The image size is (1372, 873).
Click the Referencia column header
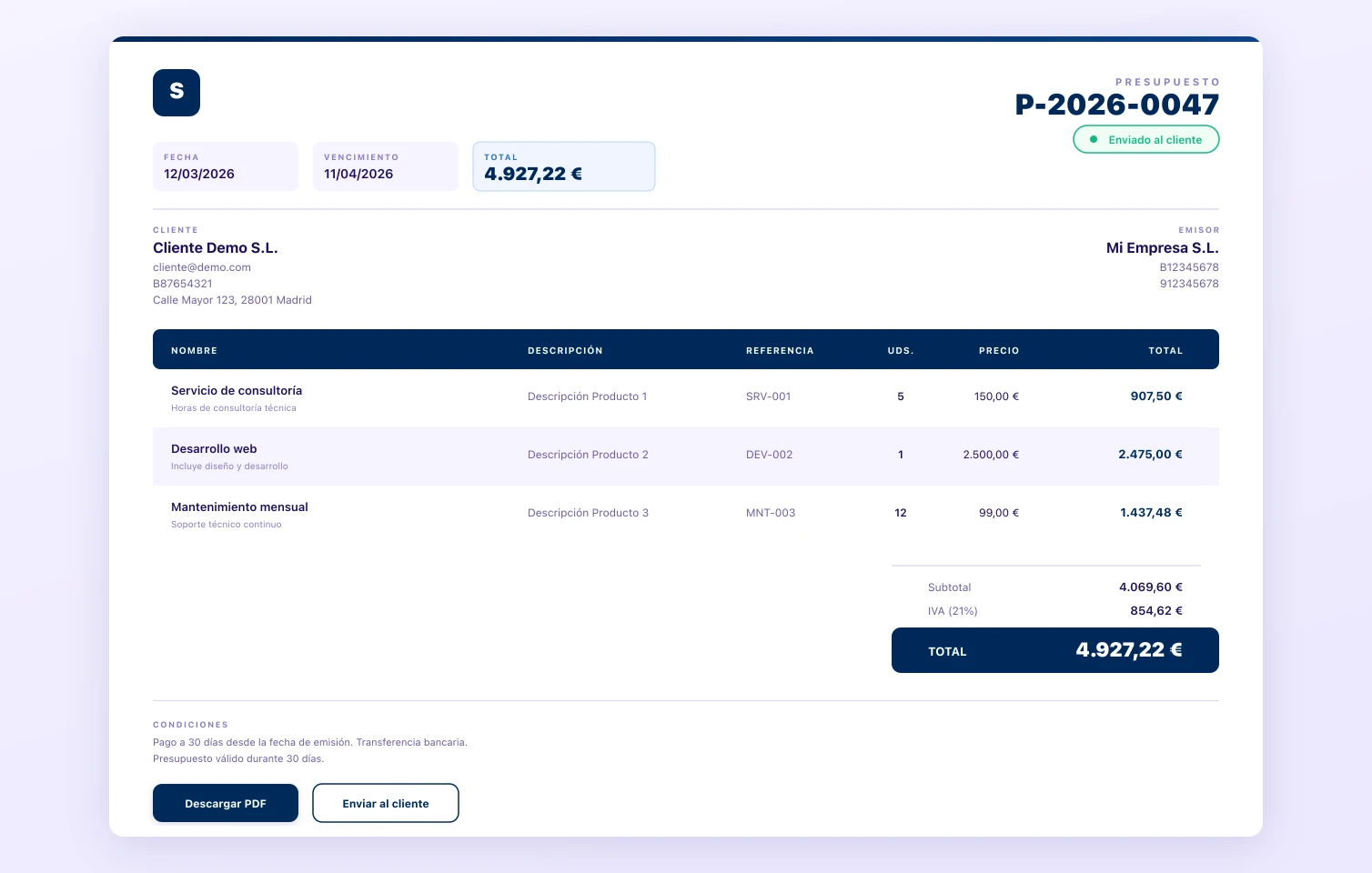pos(780,350)
